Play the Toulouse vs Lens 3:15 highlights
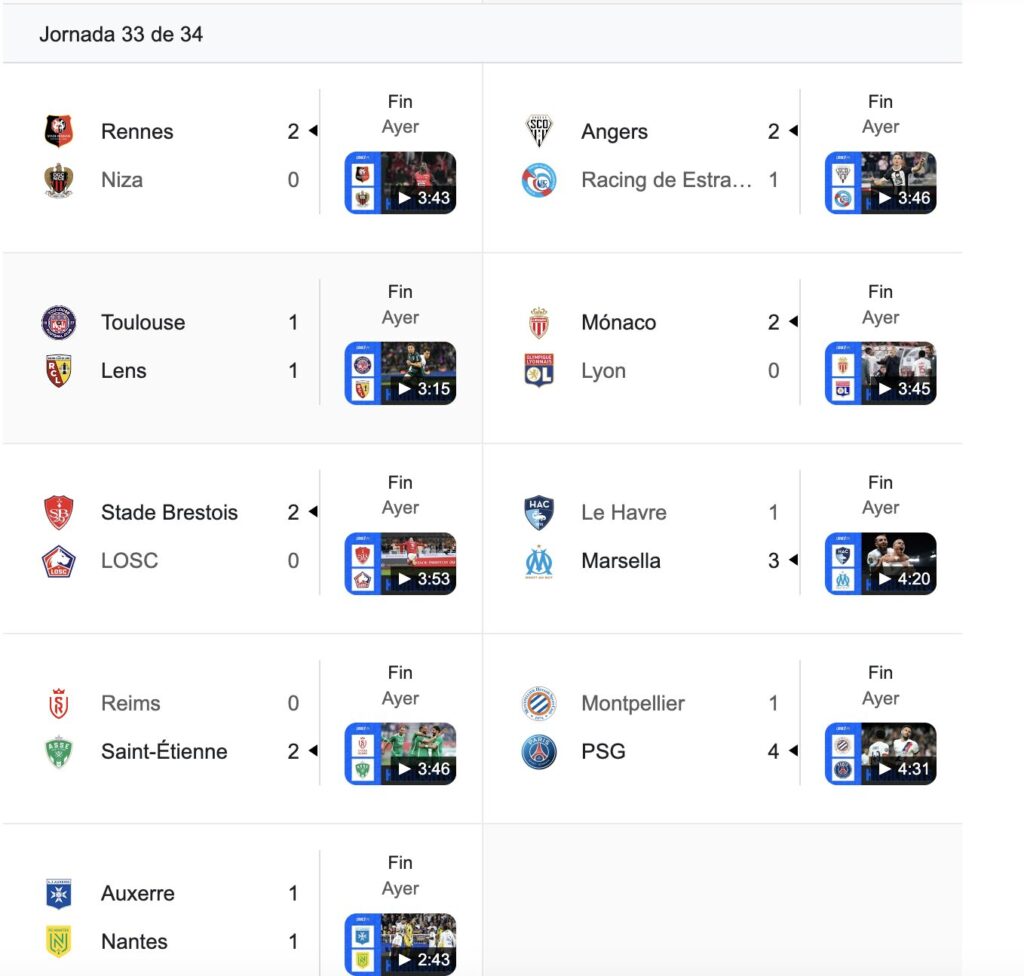The image size is (1024, 976). [x=400, y=373]
